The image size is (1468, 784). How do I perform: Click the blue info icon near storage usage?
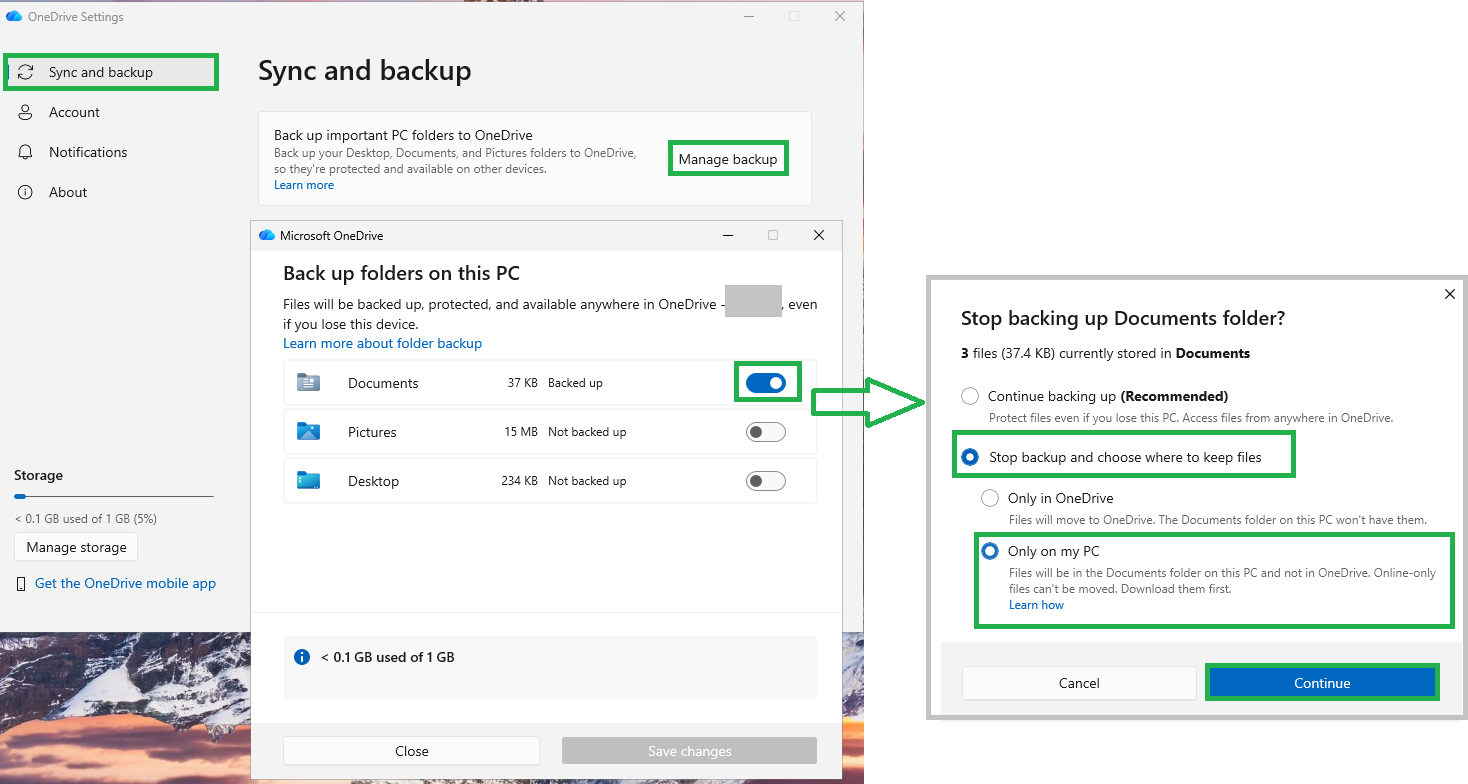[x=302, y=657]
